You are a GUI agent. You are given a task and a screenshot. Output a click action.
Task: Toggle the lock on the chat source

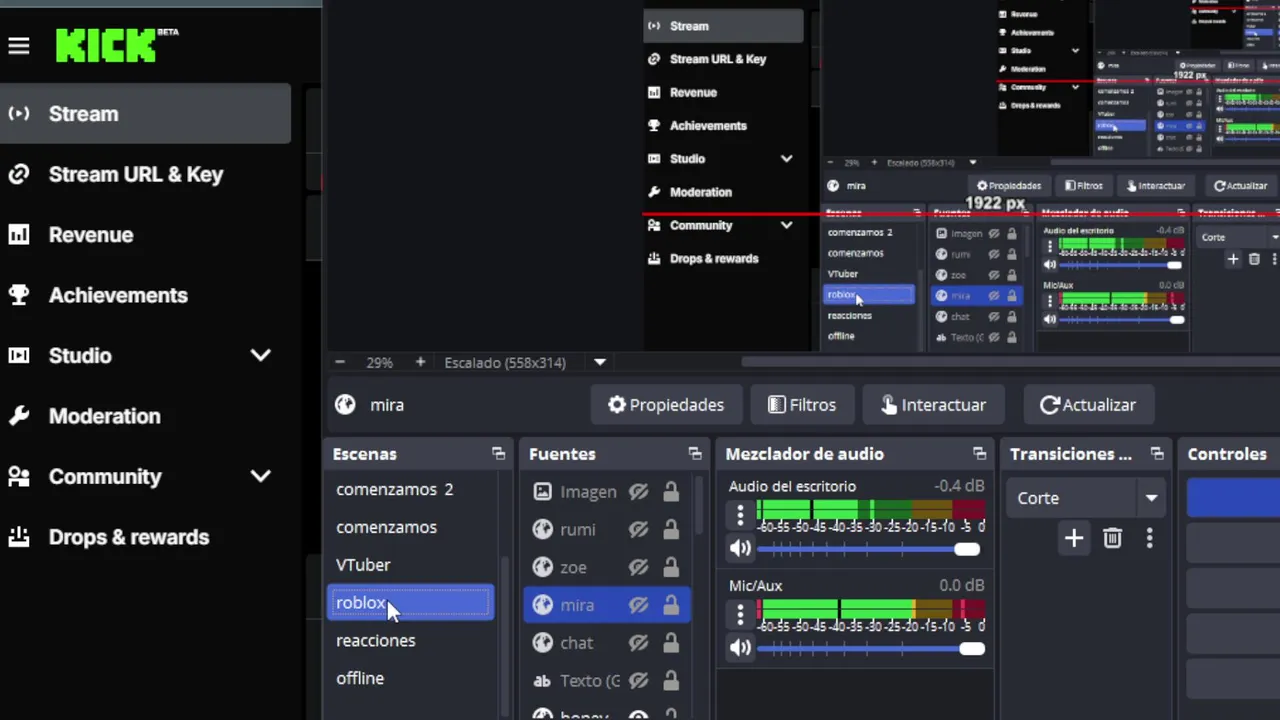point(671,643)
